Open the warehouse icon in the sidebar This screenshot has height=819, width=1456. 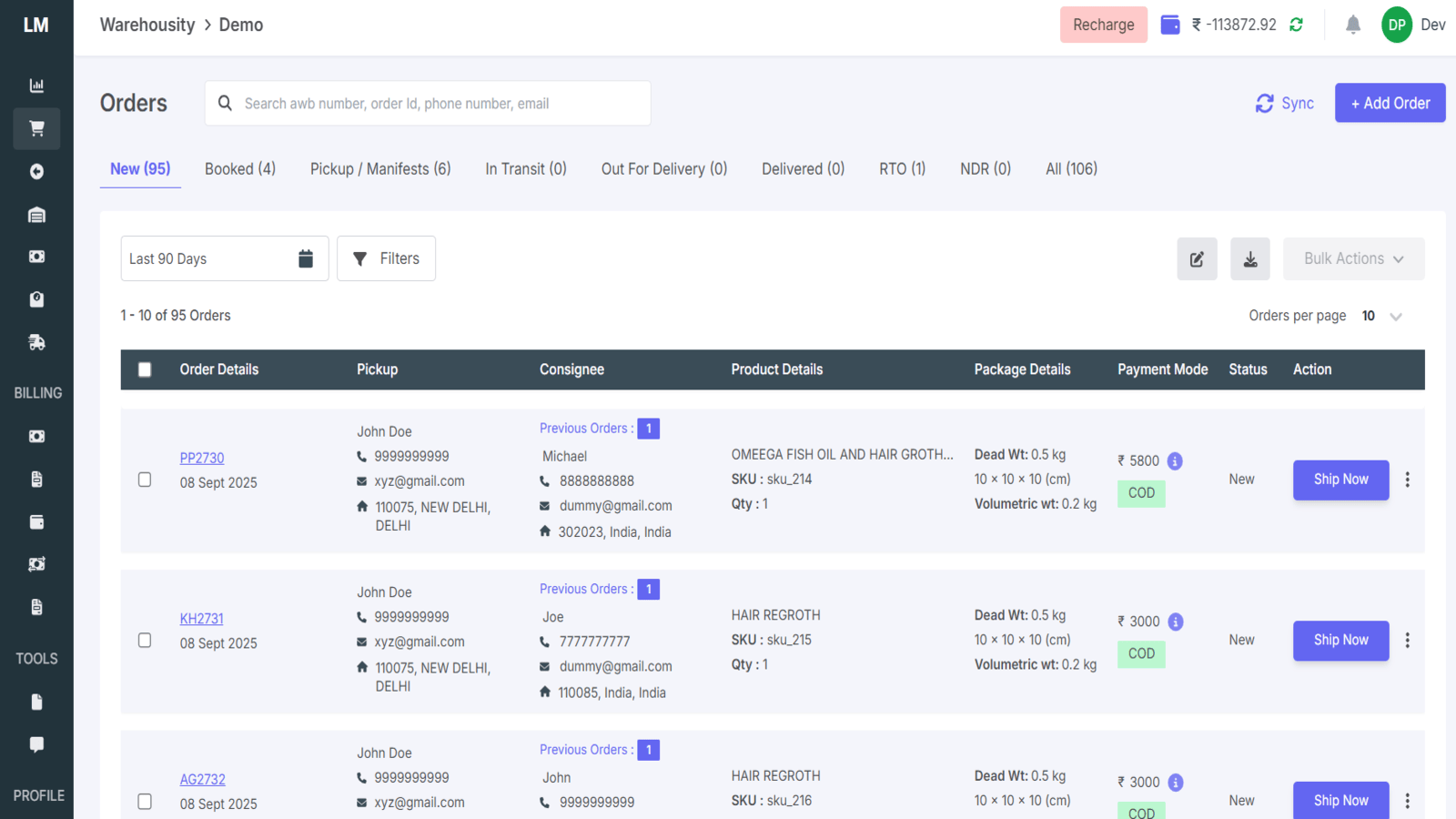(36, 214)
